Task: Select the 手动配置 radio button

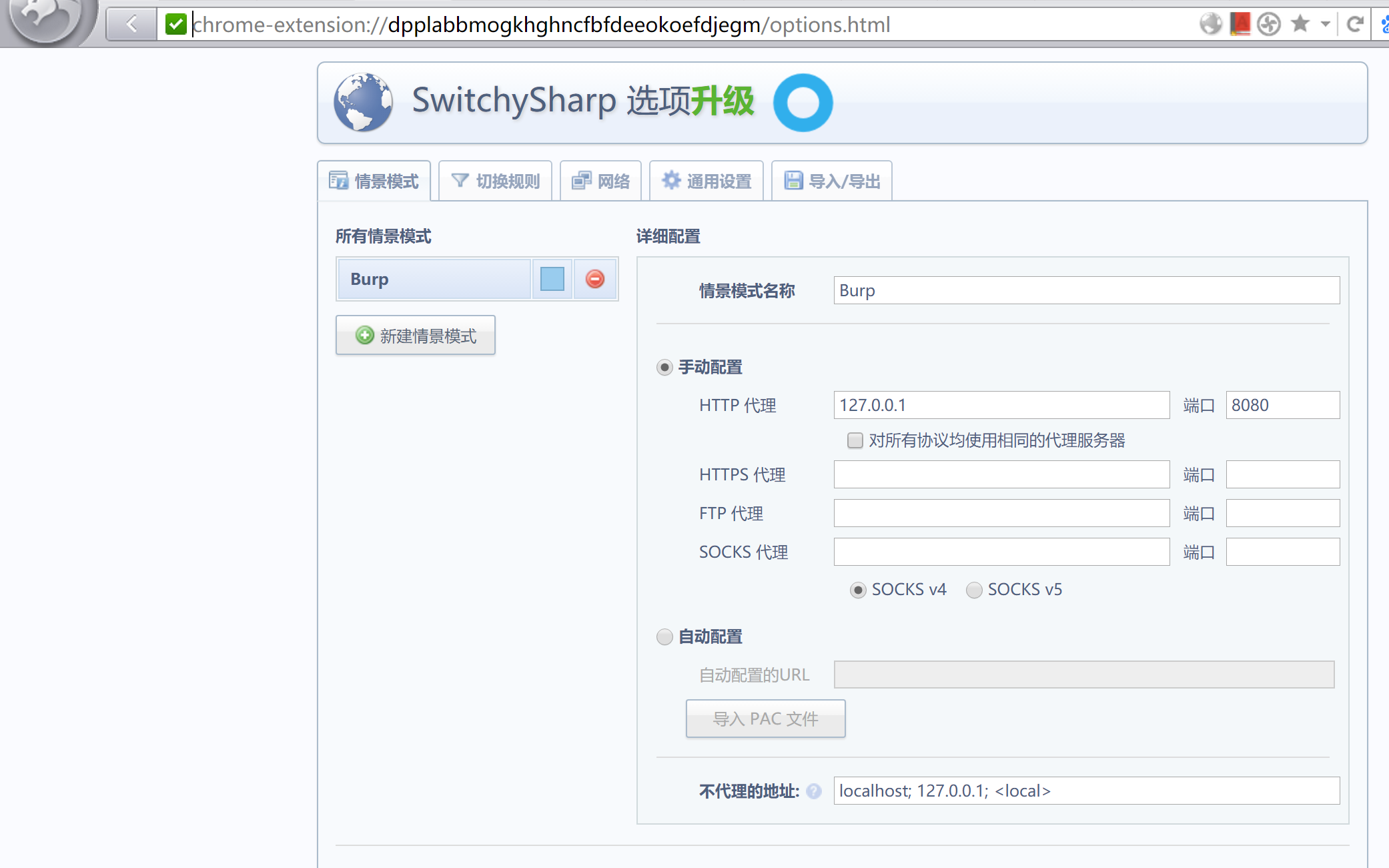Action: 664,368
